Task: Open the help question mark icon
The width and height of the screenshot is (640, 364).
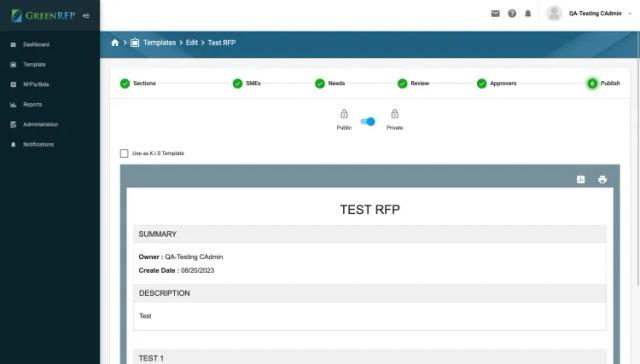Action: click(512, 13)
